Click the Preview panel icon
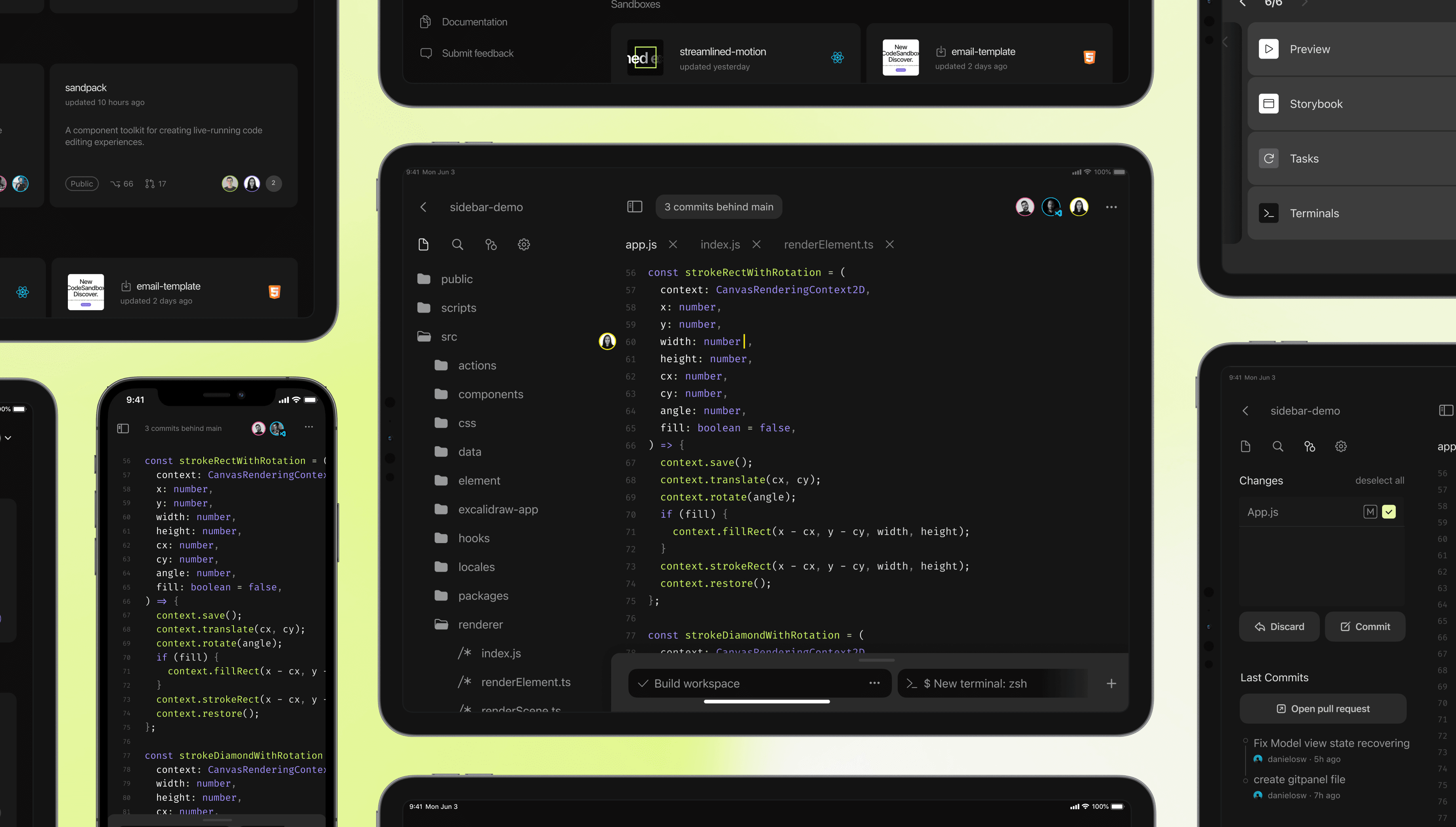The width and height of the screenshot is (1456, 827). tap(1269, 49)
